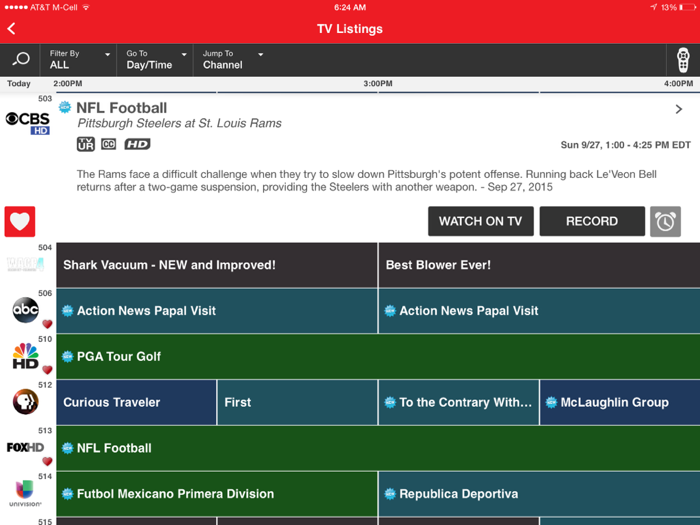Viewport: 700px width, 525px height.
Task: Open Curious Traveler program
Action: 136,402
